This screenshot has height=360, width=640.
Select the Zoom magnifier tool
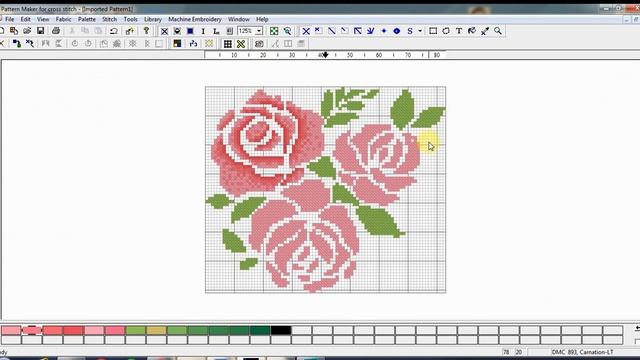(x=498, y=31)
